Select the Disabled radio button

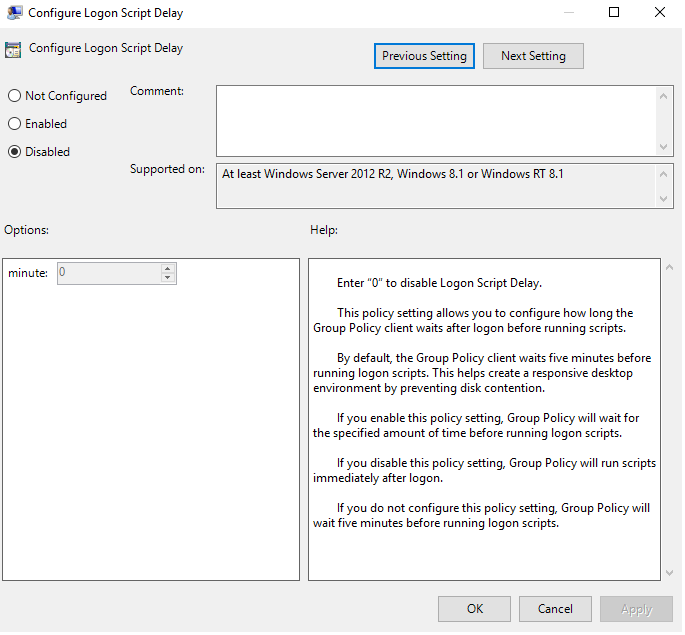coord(14,152)
